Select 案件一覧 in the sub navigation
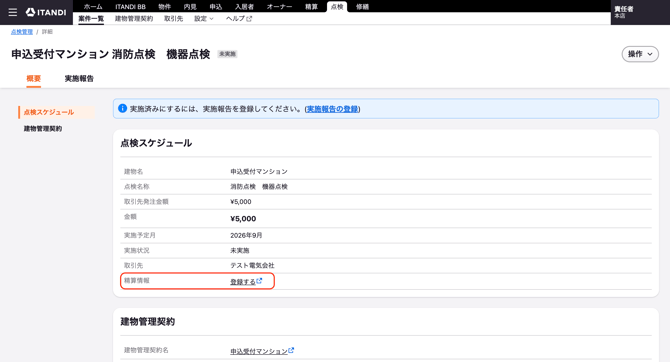670x362 pixels. [91, 19]
